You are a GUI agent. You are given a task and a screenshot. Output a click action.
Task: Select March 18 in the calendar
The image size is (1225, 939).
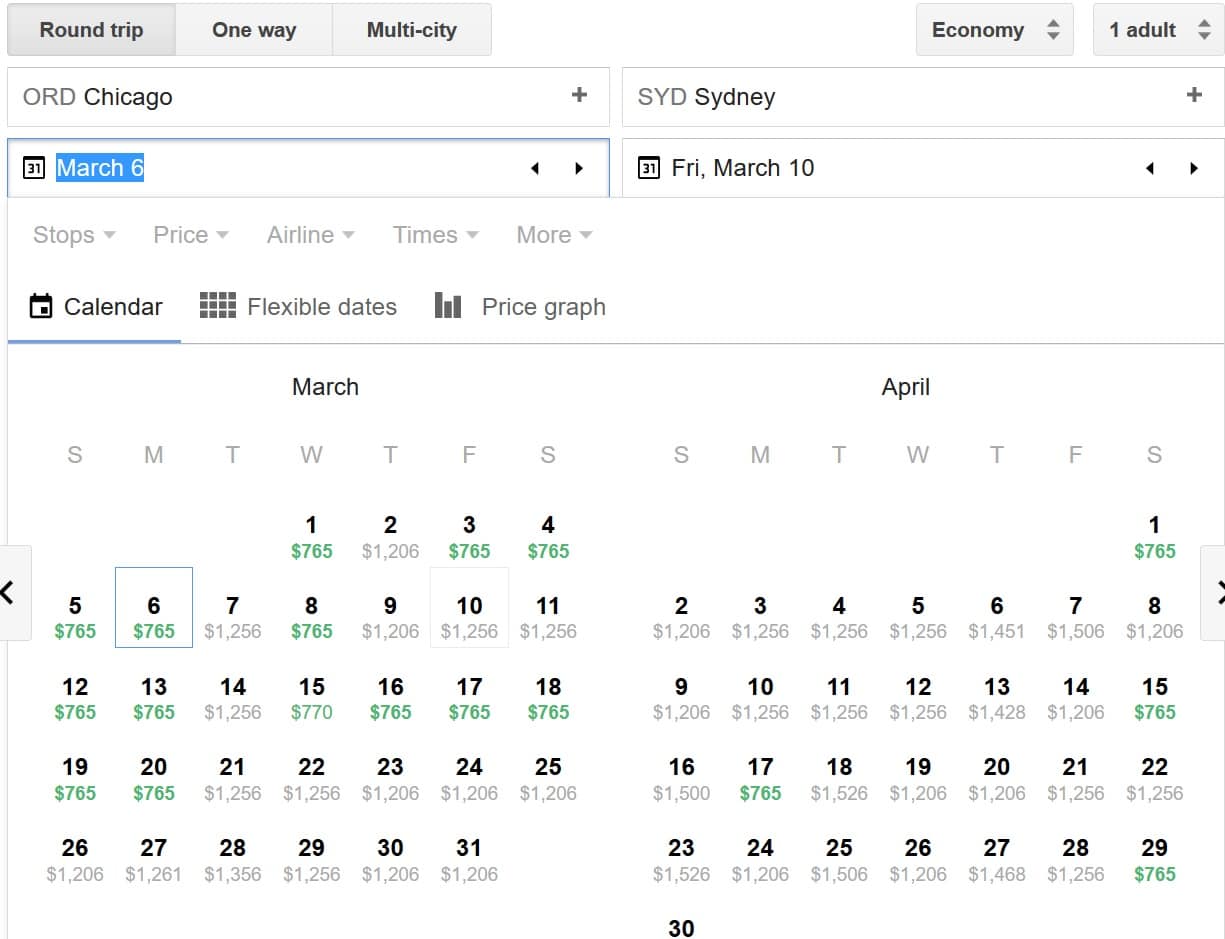[x=548, y=699]
